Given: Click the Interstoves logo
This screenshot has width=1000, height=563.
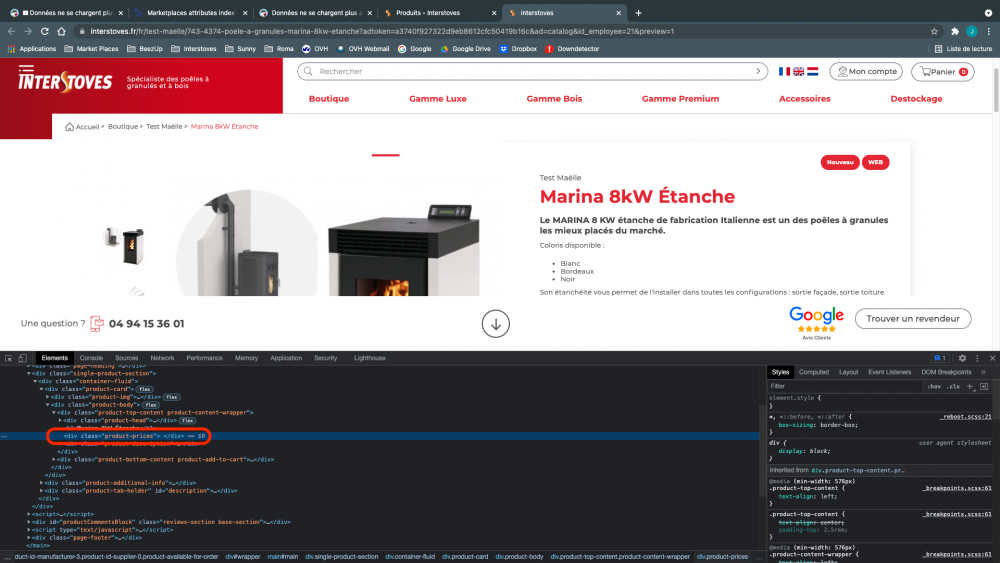Looking at the screenshot, I should click(65, 80).
